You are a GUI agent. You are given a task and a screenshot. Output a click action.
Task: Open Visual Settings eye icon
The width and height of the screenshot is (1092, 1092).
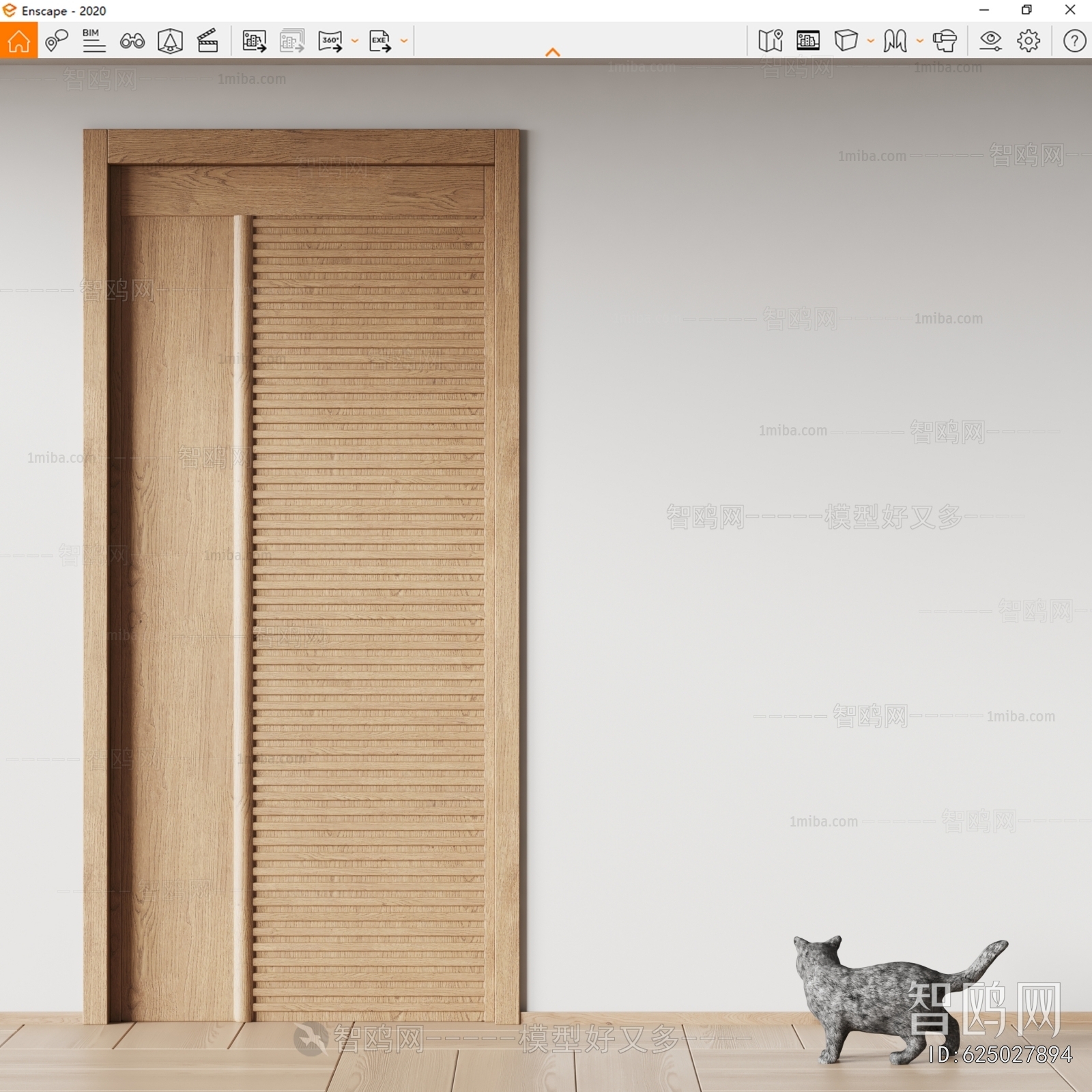(x=990, y=41)
